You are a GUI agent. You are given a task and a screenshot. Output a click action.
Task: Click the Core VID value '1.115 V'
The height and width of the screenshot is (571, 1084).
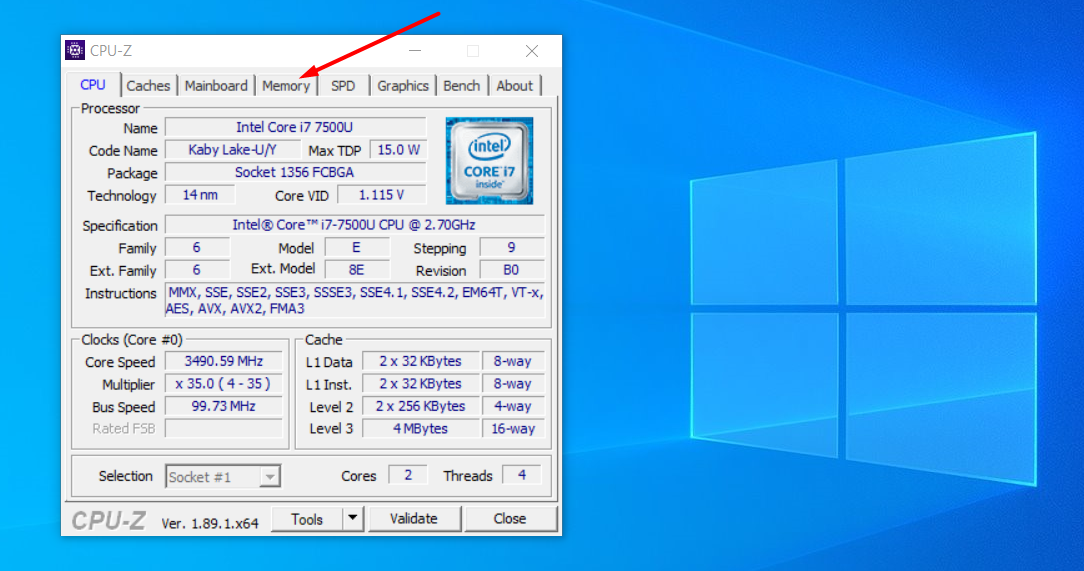coord(382,195)
